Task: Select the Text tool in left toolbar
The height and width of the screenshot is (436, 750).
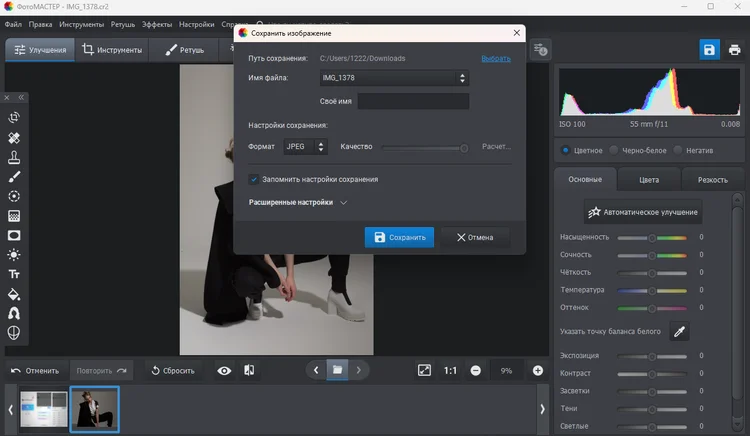Action: click(14, 274)
